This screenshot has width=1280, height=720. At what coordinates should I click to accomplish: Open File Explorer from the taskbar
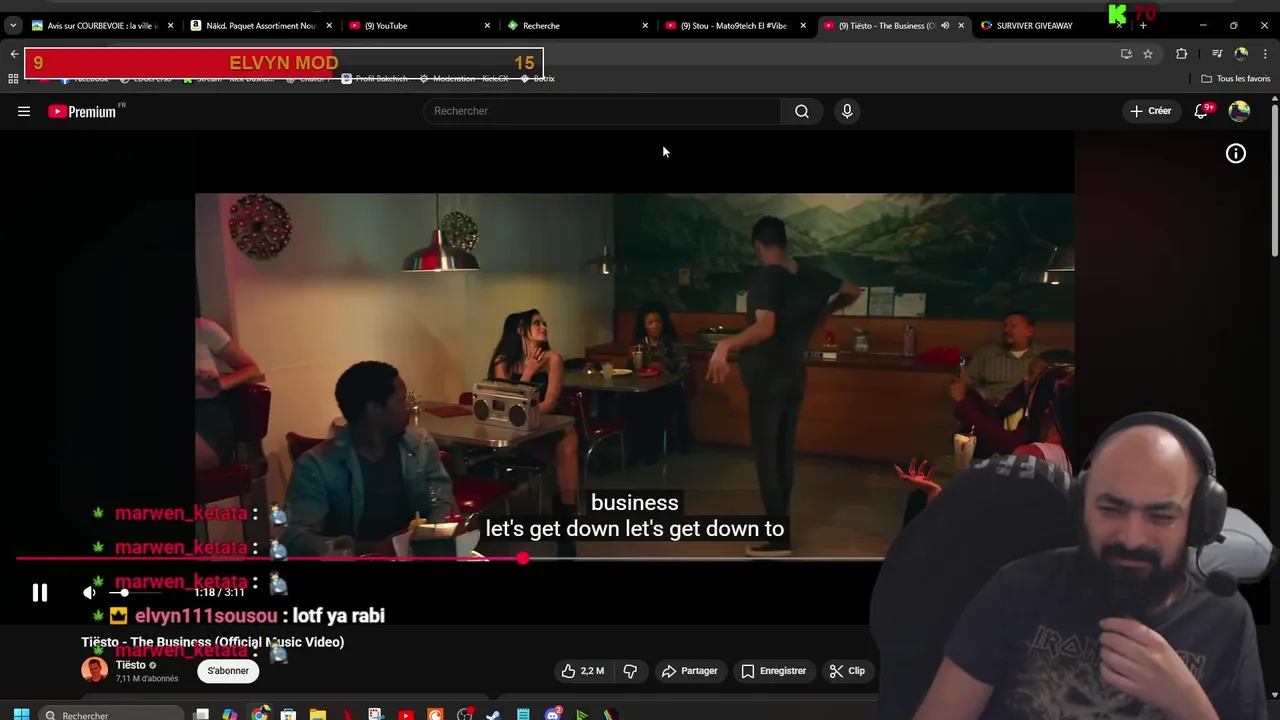coord(318,714)
